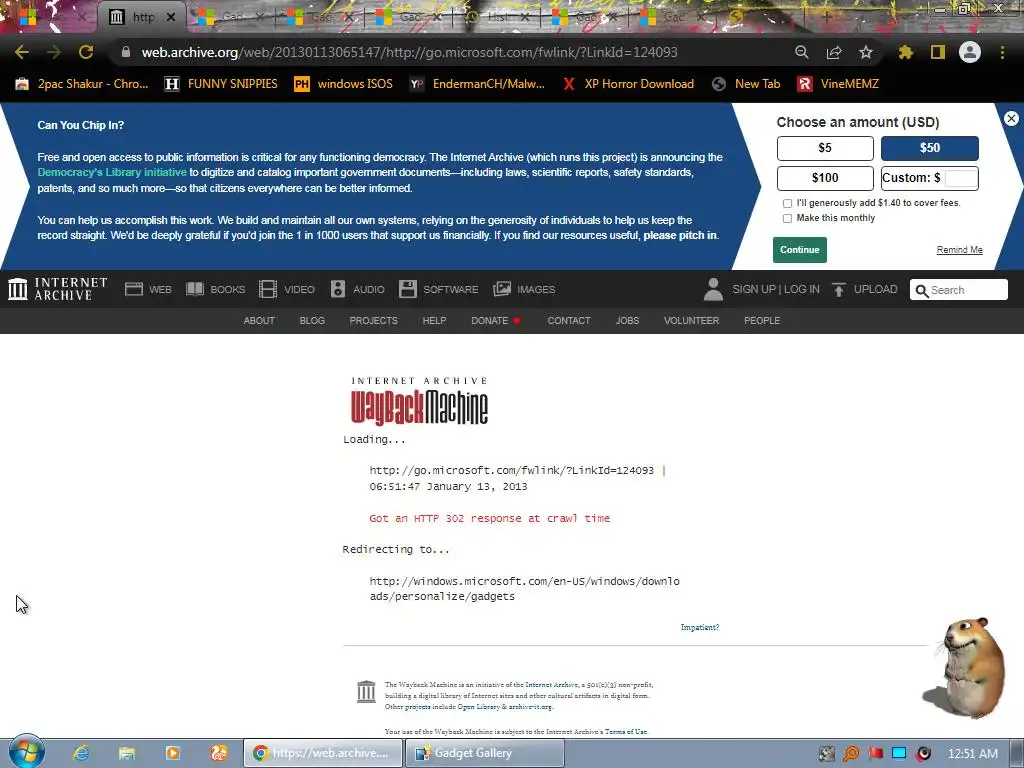This screenshot has height=768, width=1024.
Task: Open the Books section icon
Action: (195, 289)
